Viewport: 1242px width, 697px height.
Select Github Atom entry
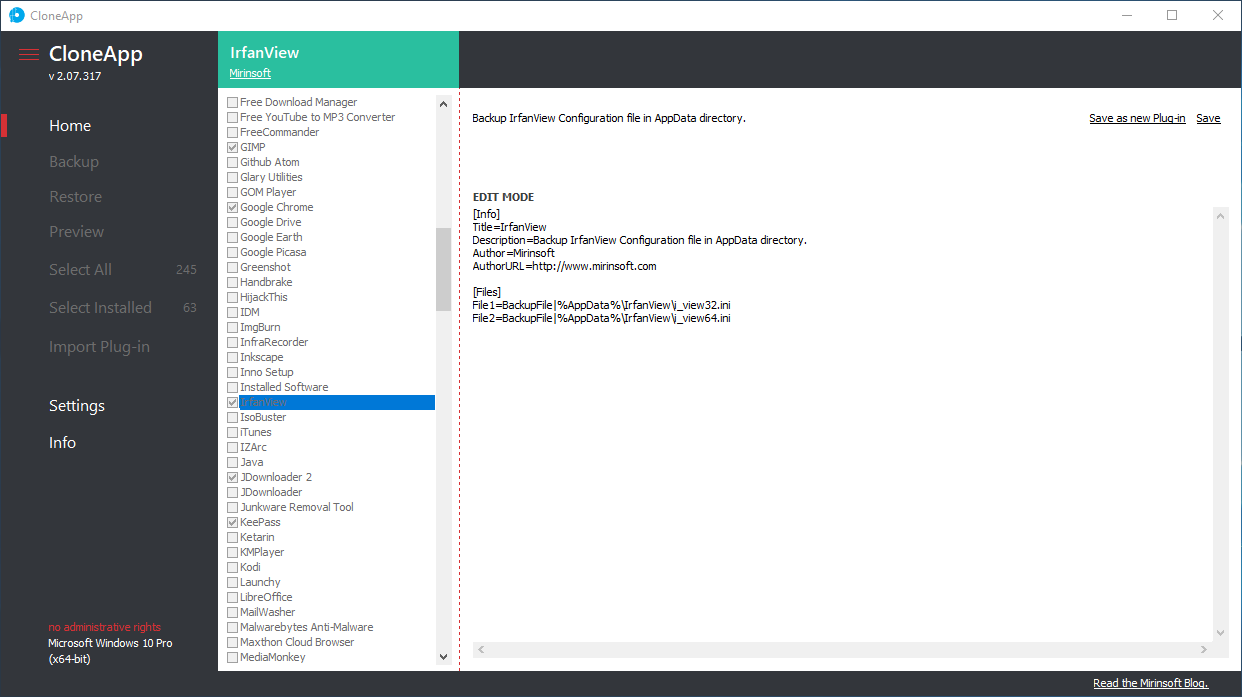(270, 162)
